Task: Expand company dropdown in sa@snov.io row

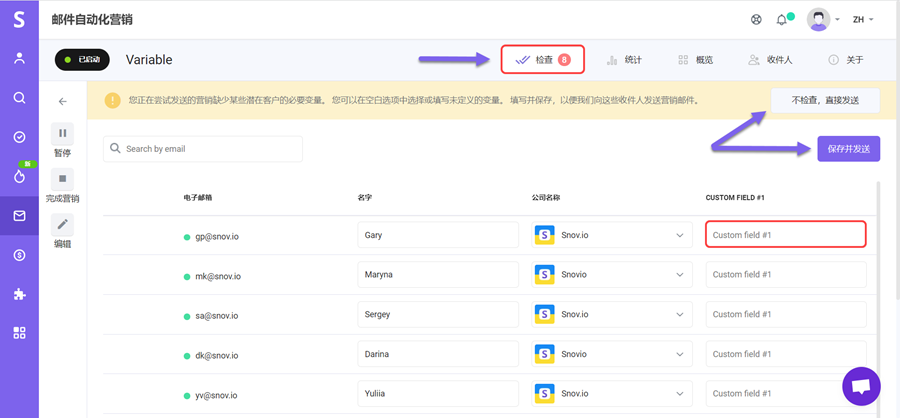Action: pyautogui.click(x=680, y=315)
